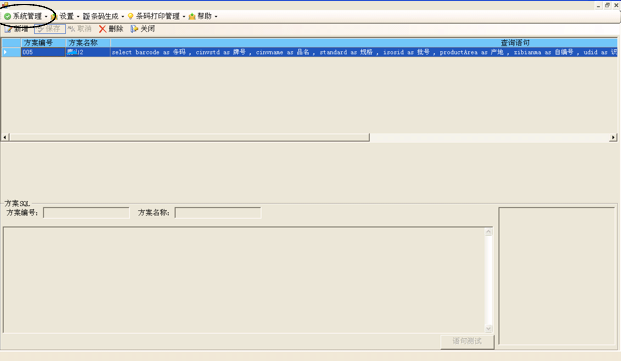Click the barcode icon beside 条码生成
The height and width of the screenshot is (362, 621).
(86, 16)
